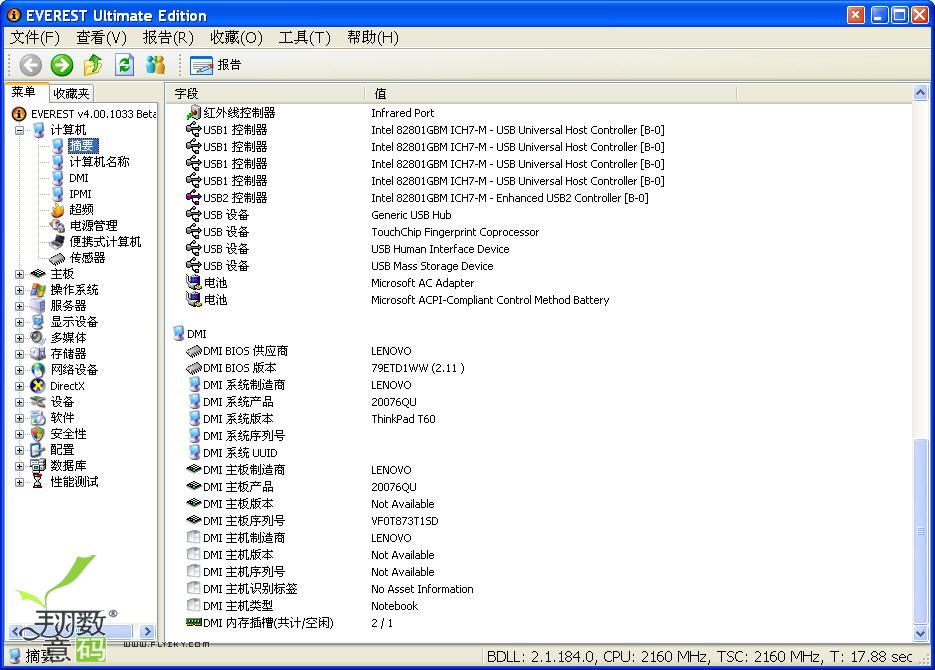The width and height of the screenshot is (935, 670).
Task: Click the right pane scroll down arrow
Action: (920, 633)
